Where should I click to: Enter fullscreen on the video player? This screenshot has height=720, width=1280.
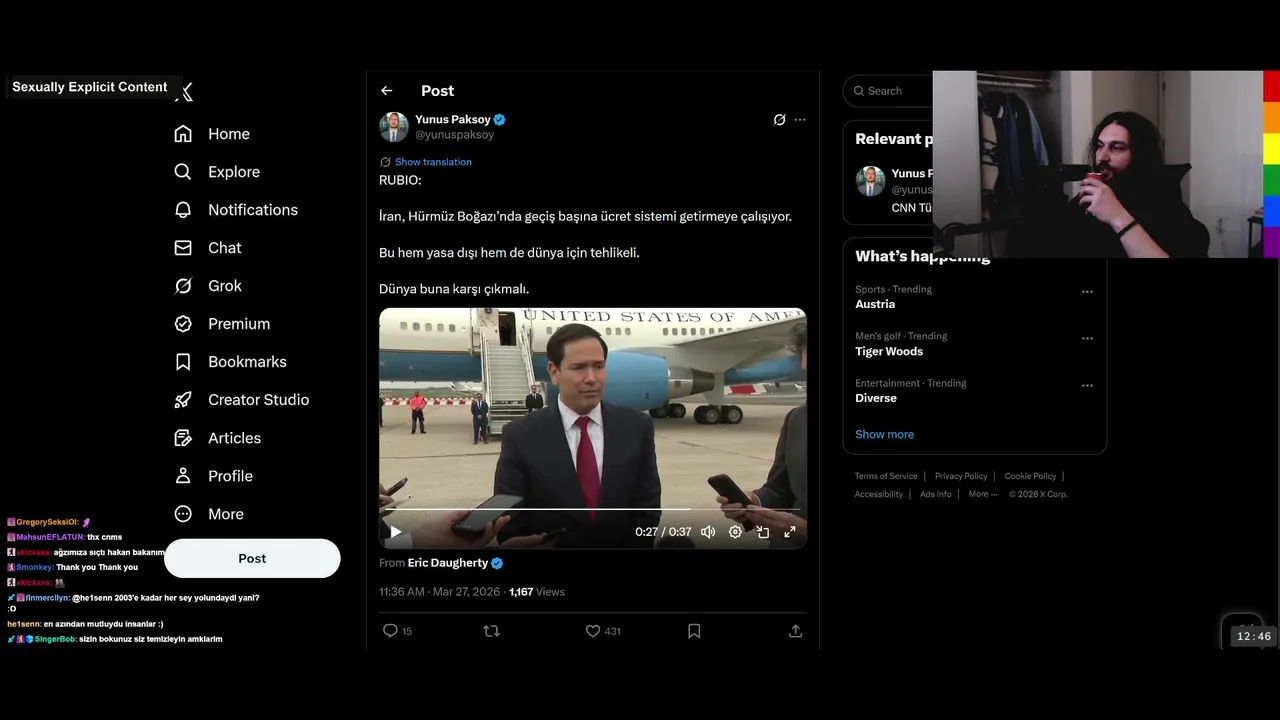[789, 532]
